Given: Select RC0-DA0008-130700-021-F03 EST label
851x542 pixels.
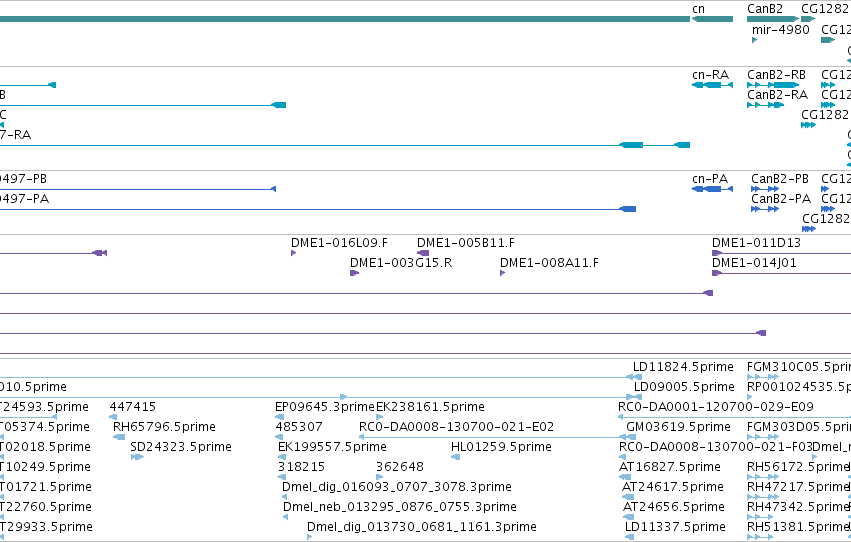Looking at the screenshot, I should (x=715, y=447).
